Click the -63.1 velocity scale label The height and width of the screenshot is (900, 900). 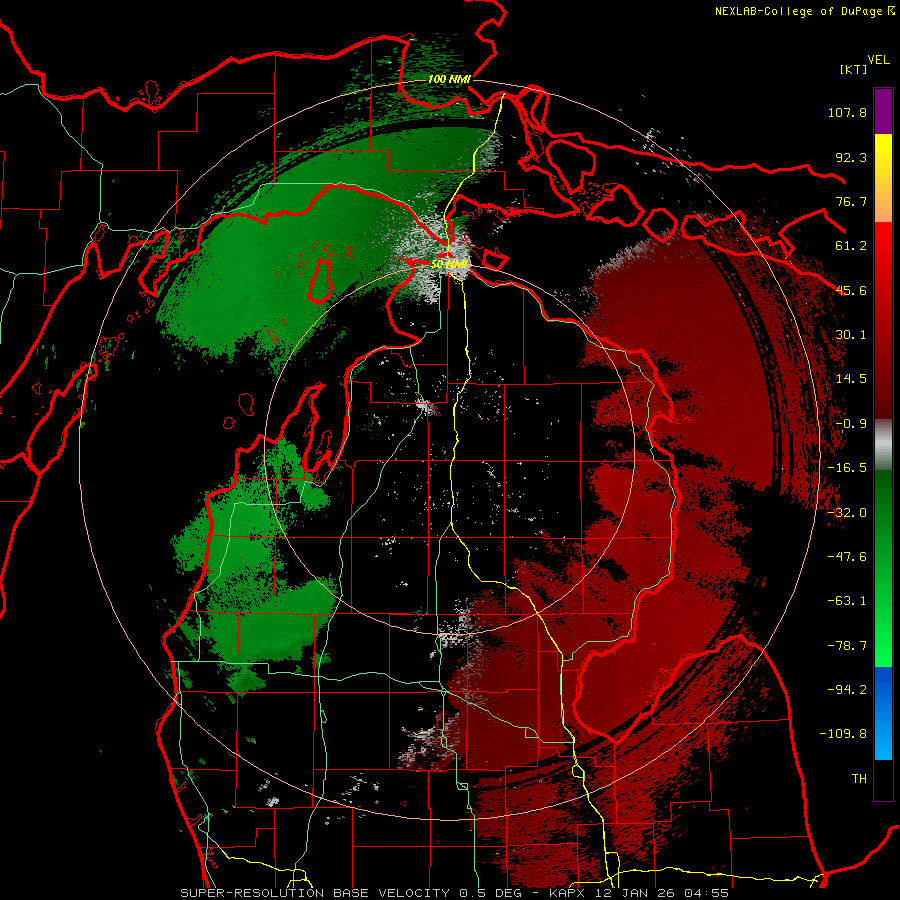[847, 601]
